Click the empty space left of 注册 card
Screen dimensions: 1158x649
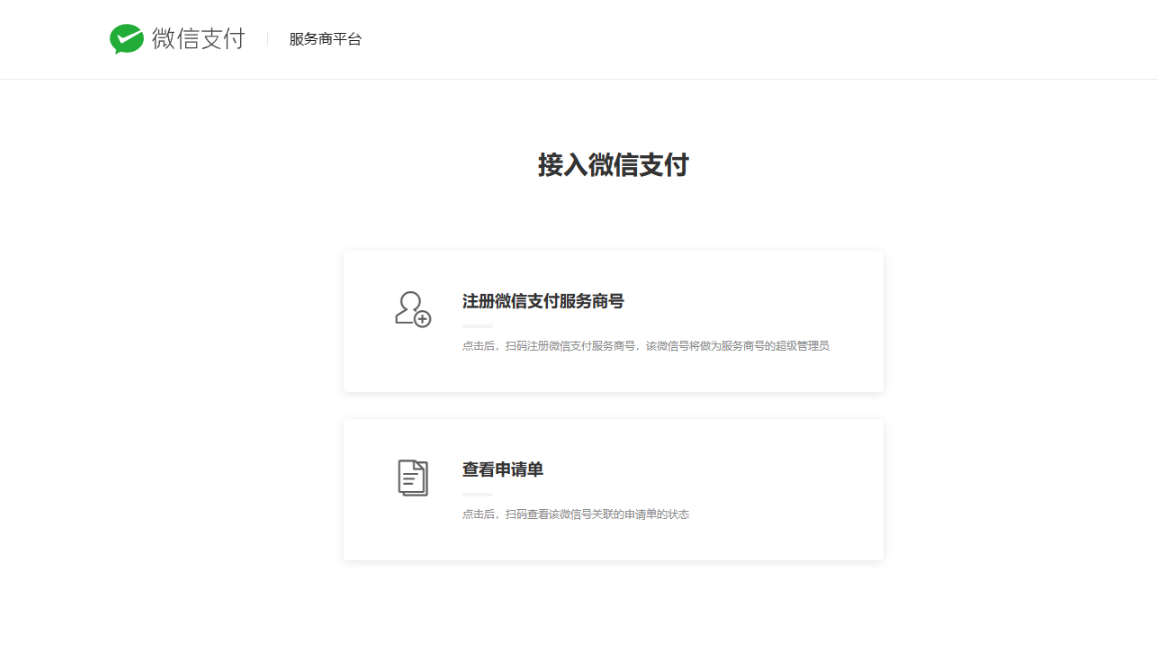pyautogui.click(x=200, y=320)
